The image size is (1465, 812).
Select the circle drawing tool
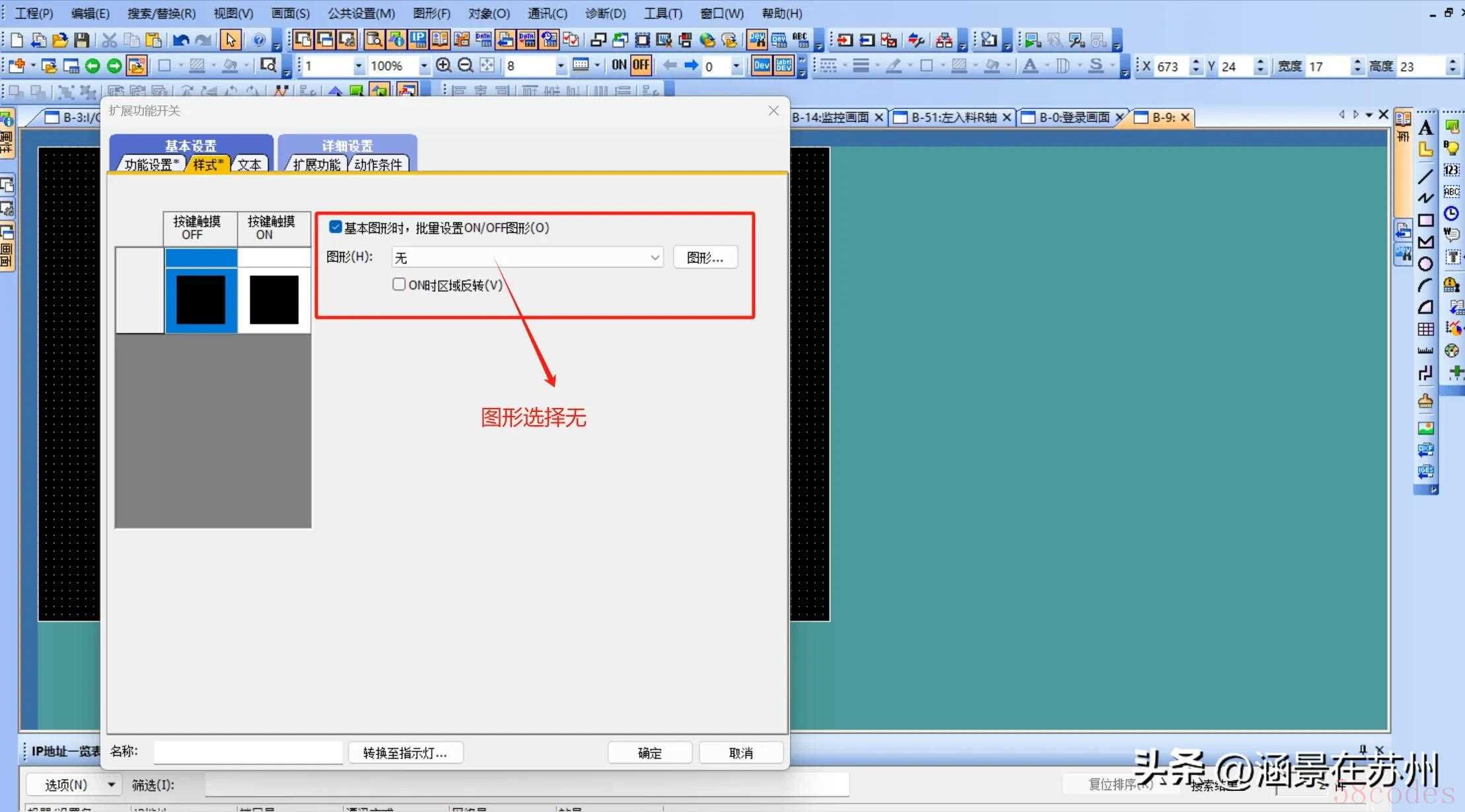[x=1425, y=264]
